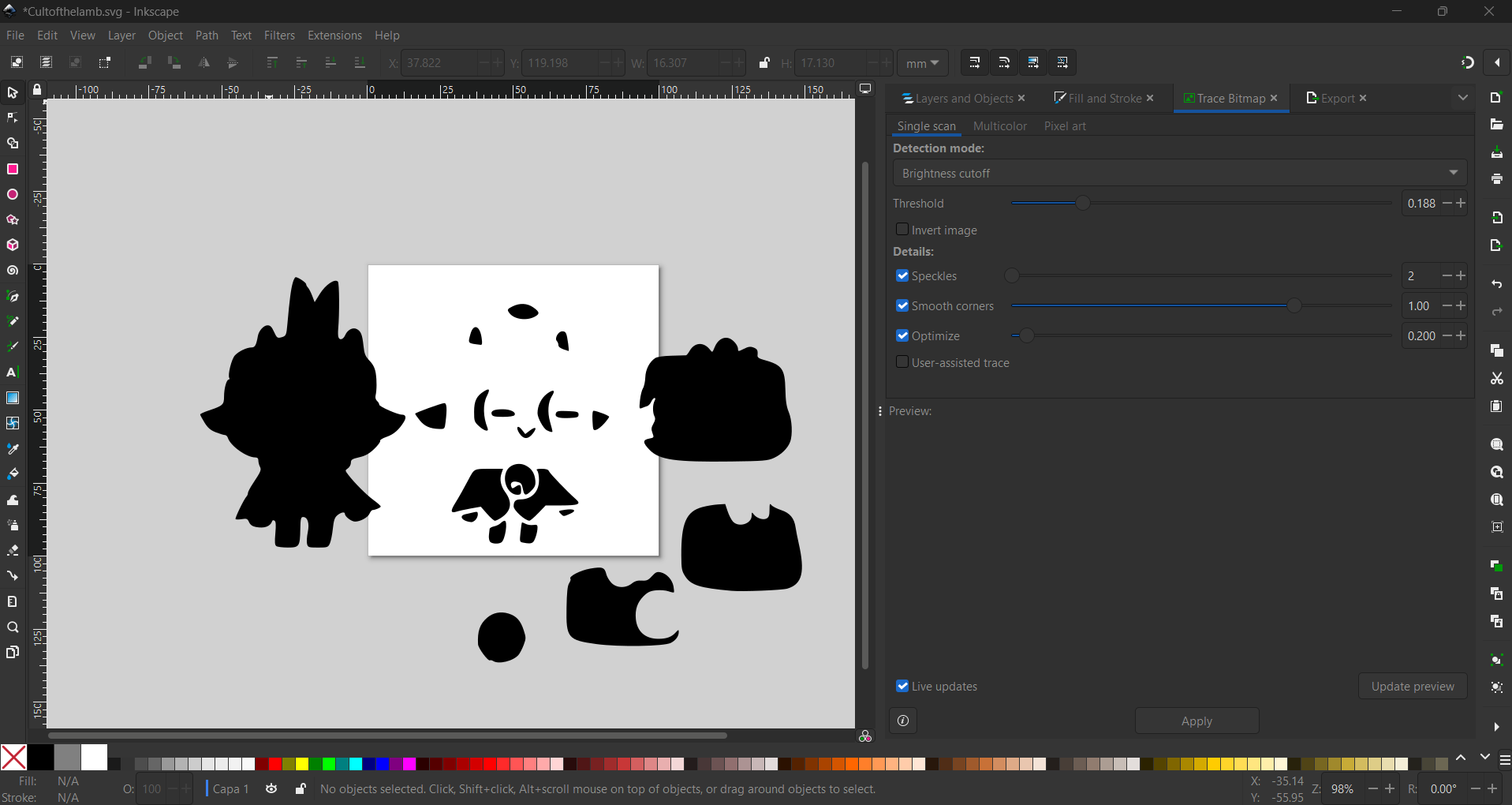This screenshot has width=1512, height=805.
Task: Click the Threshold slider handle
Action: pos(1083,203)
